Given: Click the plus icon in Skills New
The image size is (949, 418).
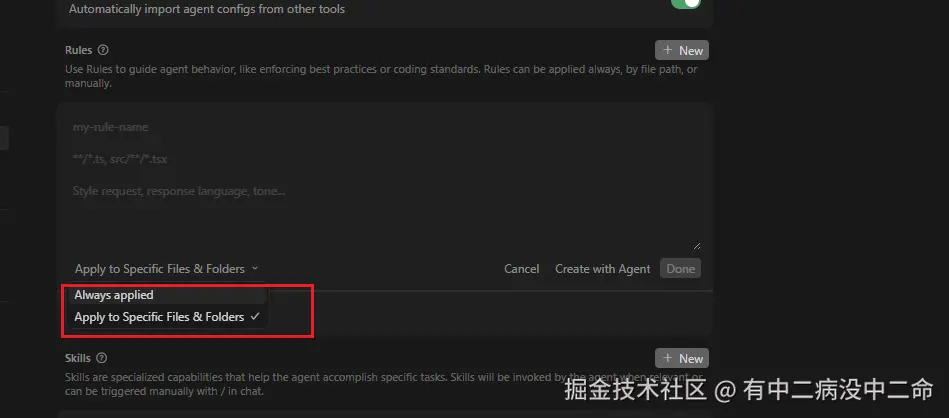Looking at the screenshot, I should coord(668,358).
